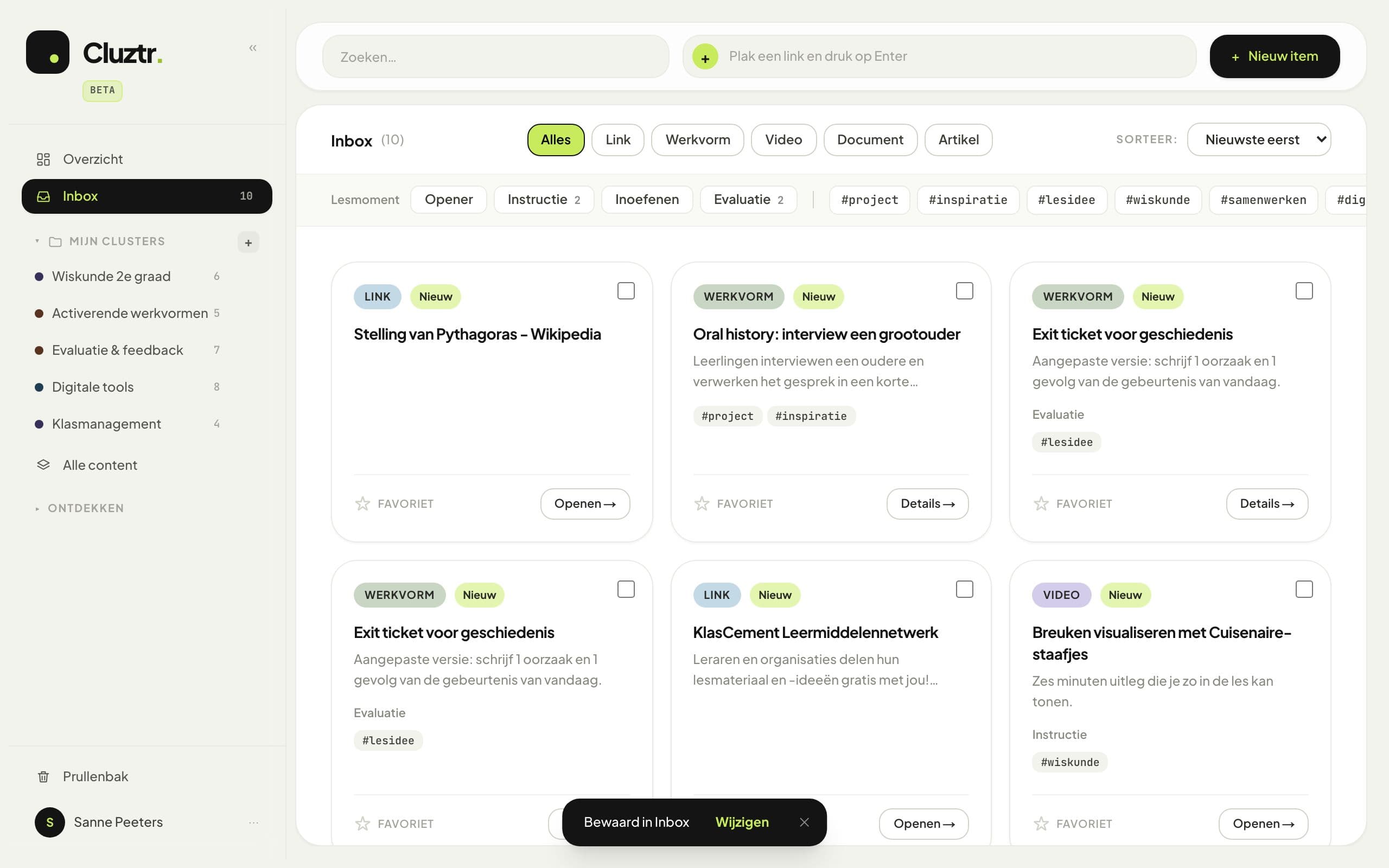Click the Mijn Clusters folder icon
This screenshot has height=868, width=1389.
coord(55,242)
